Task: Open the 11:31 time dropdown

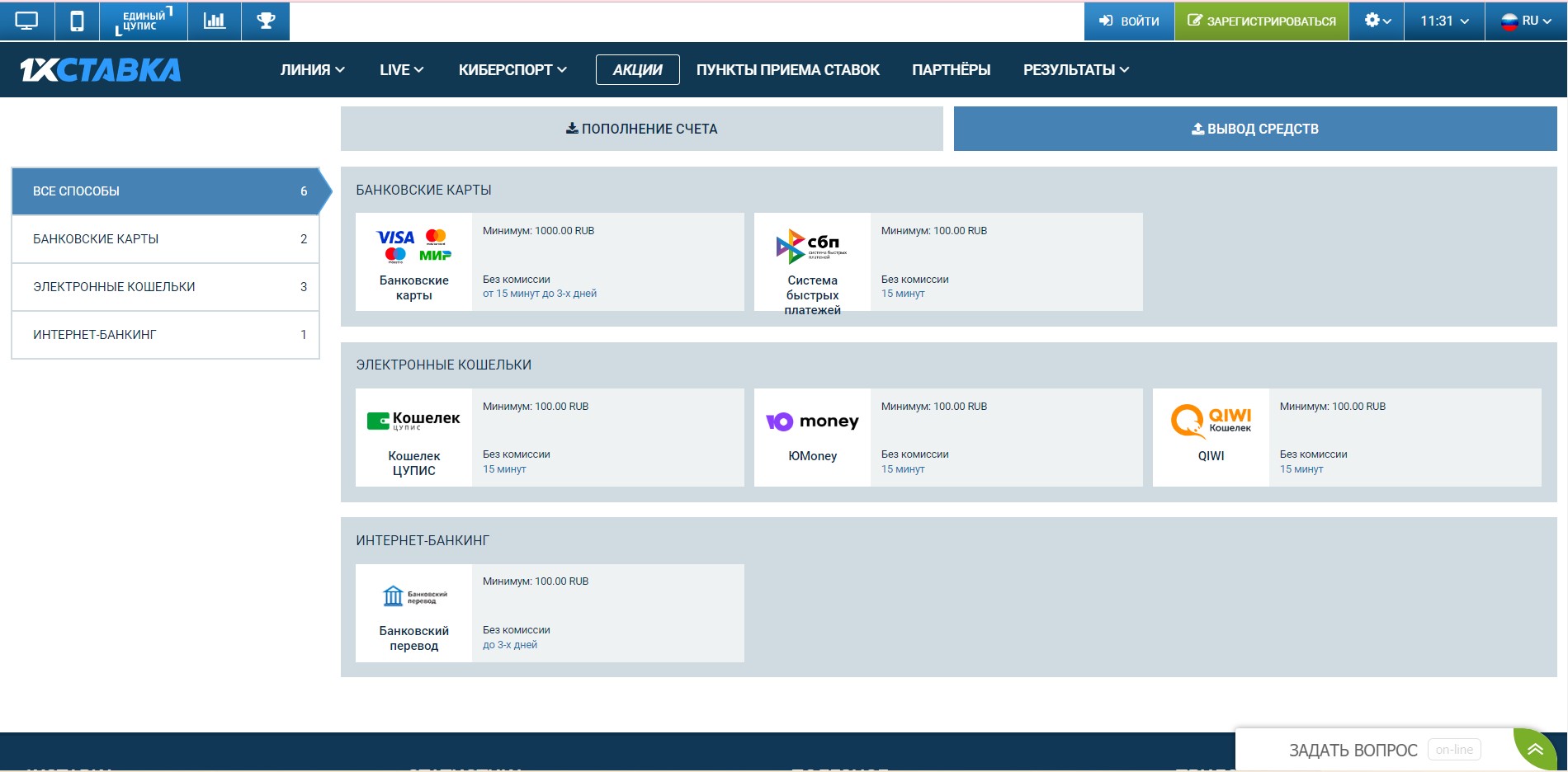Action: pyautogui.click(x=1444, y=21)
